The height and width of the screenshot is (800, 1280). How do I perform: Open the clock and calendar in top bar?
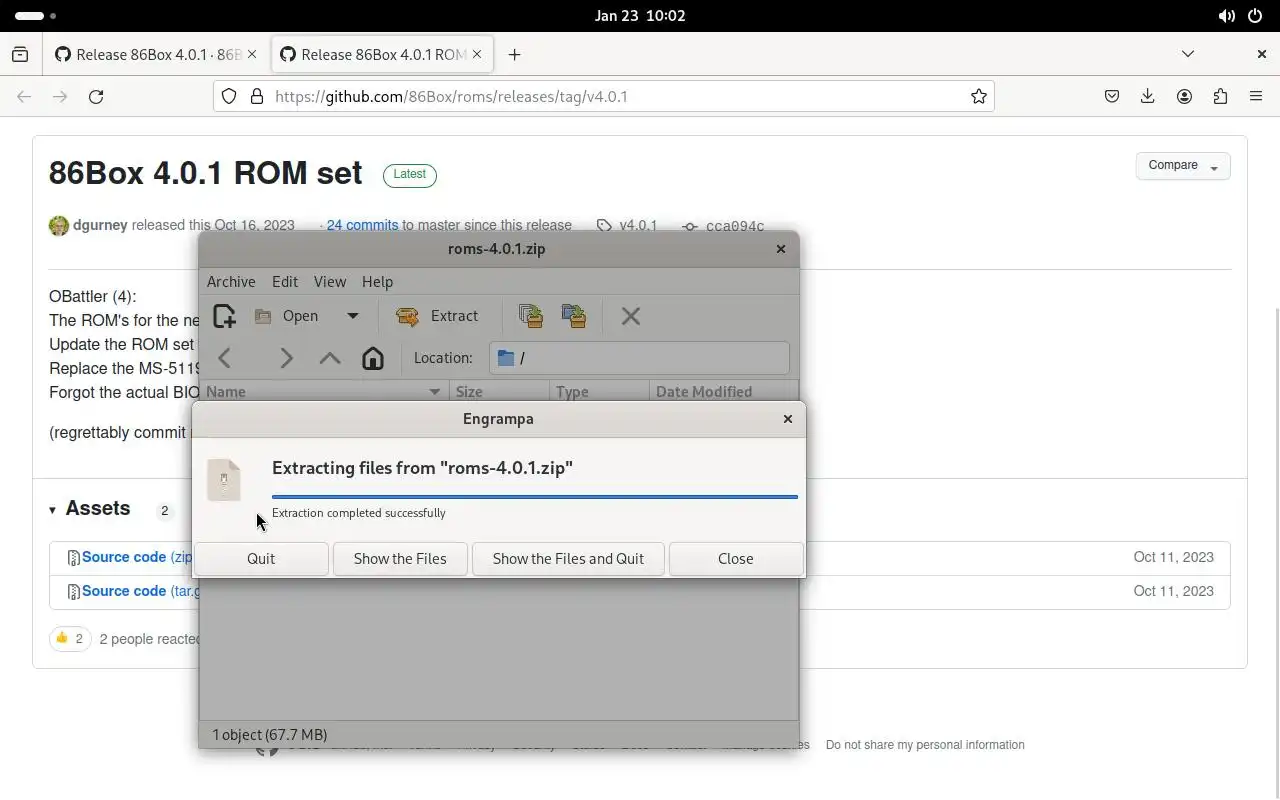640,15
